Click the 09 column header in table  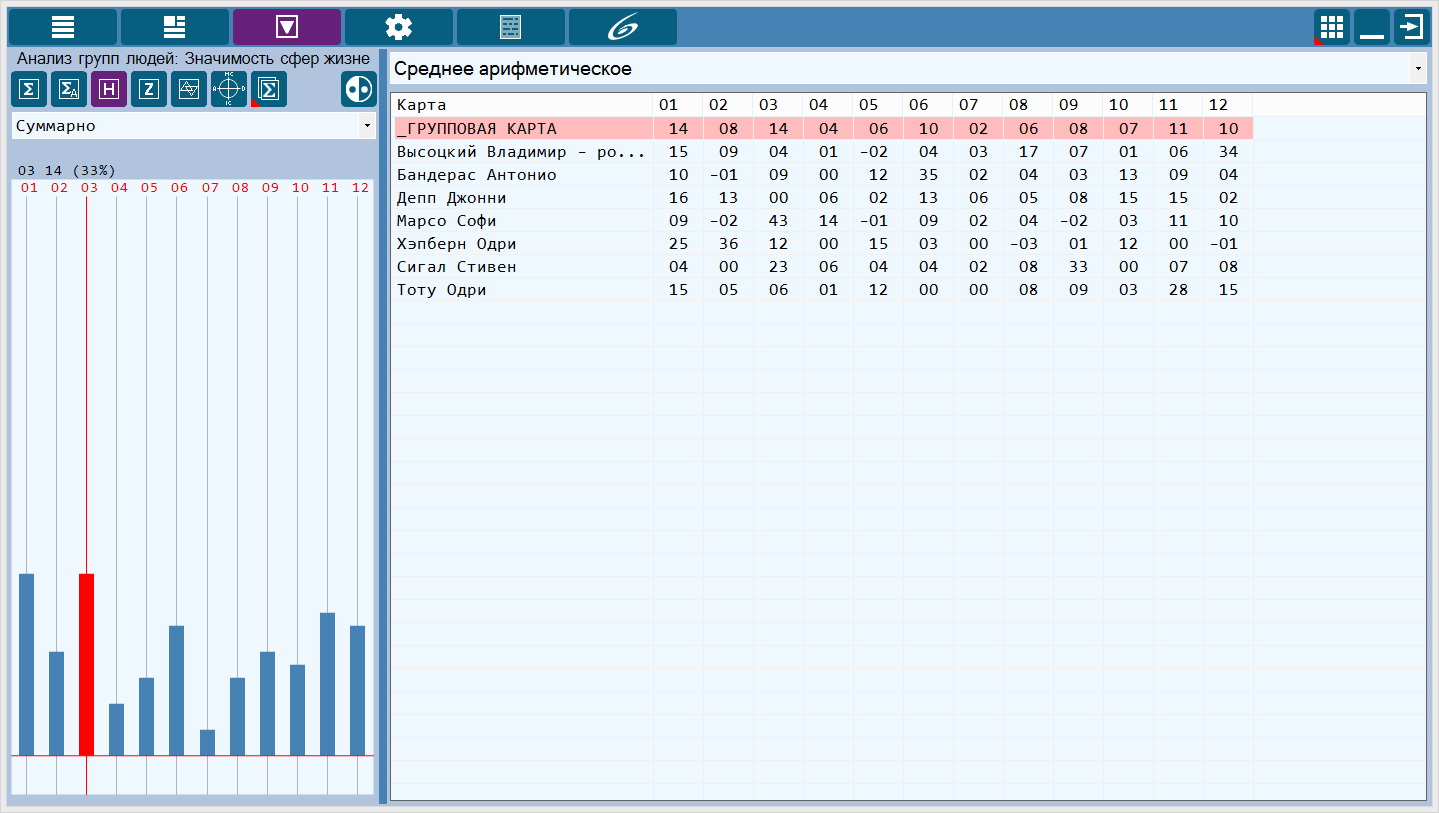tap(1078, 105)
